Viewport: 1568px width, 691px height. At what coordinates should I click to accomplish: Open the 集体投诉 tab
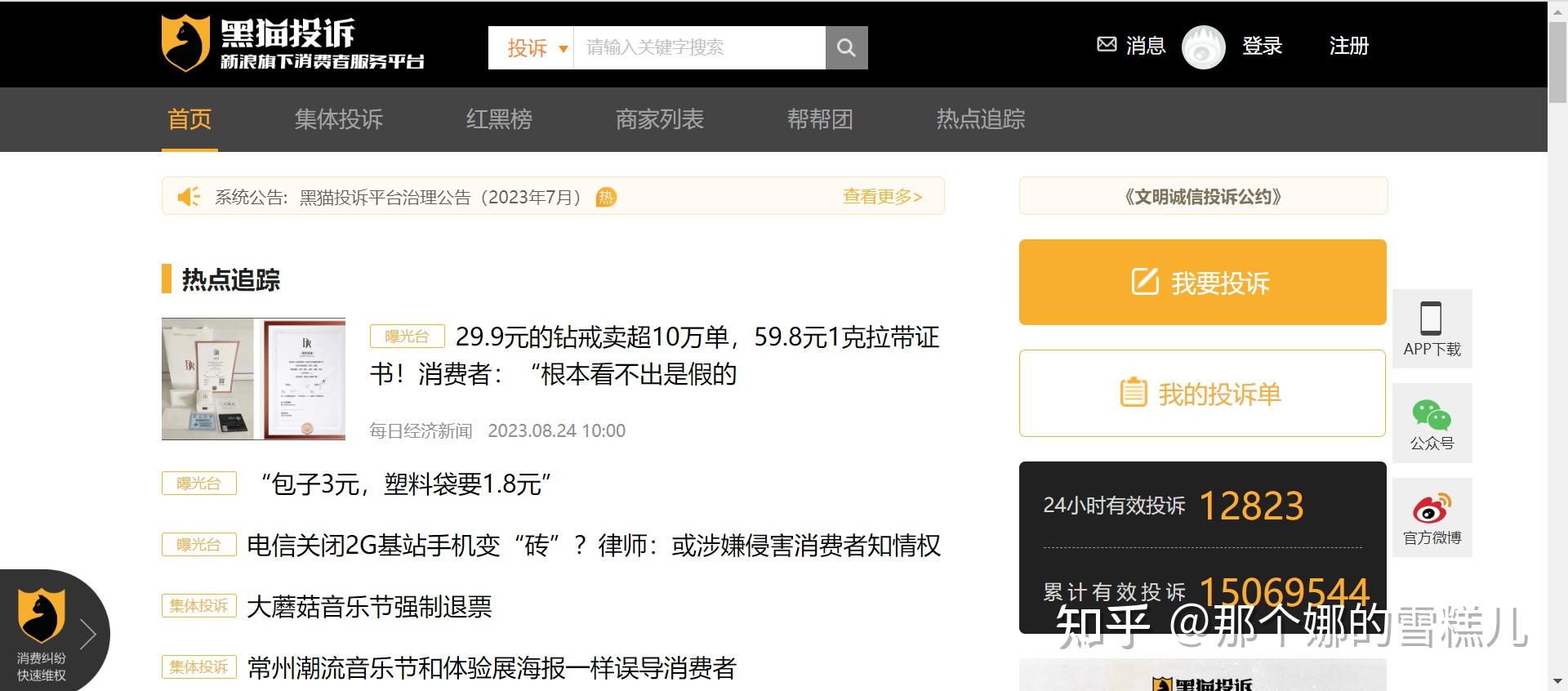pos(339,119)
